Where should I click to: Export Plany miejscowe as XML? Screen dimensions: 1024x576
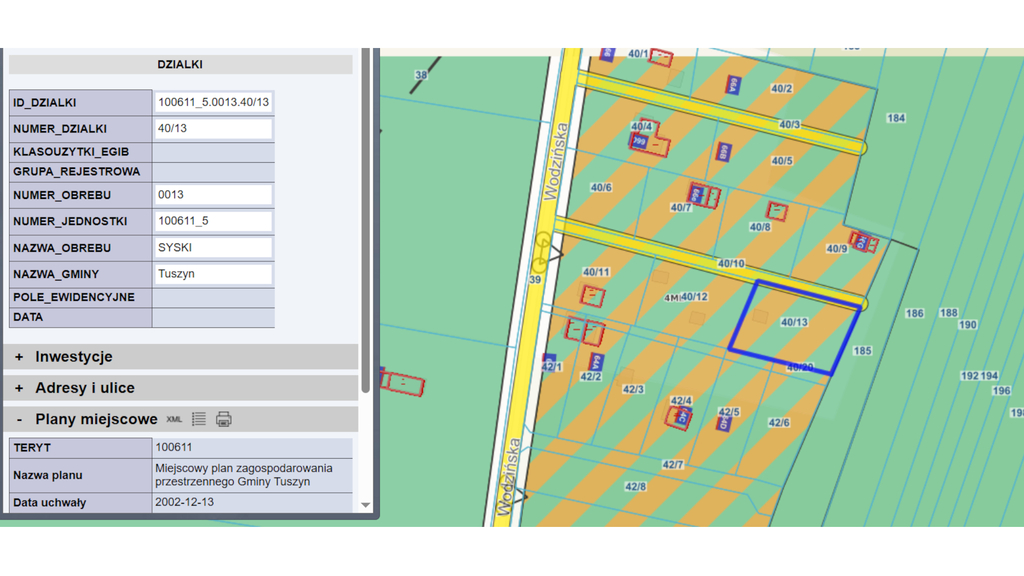click(174, 419)
